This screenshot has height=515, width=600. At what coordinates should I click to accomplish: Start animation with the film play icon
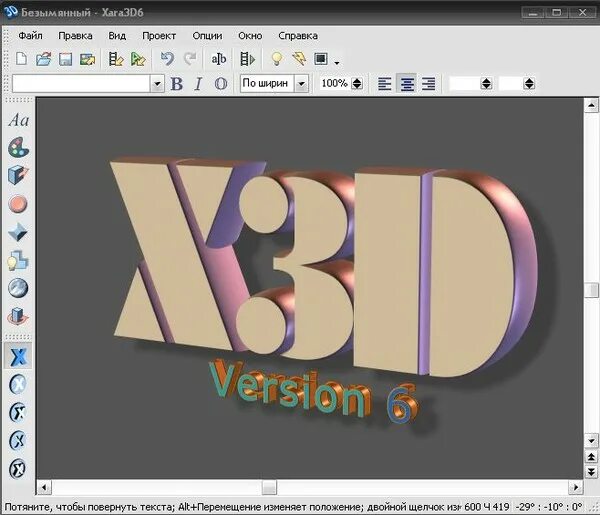coord(247,59)
